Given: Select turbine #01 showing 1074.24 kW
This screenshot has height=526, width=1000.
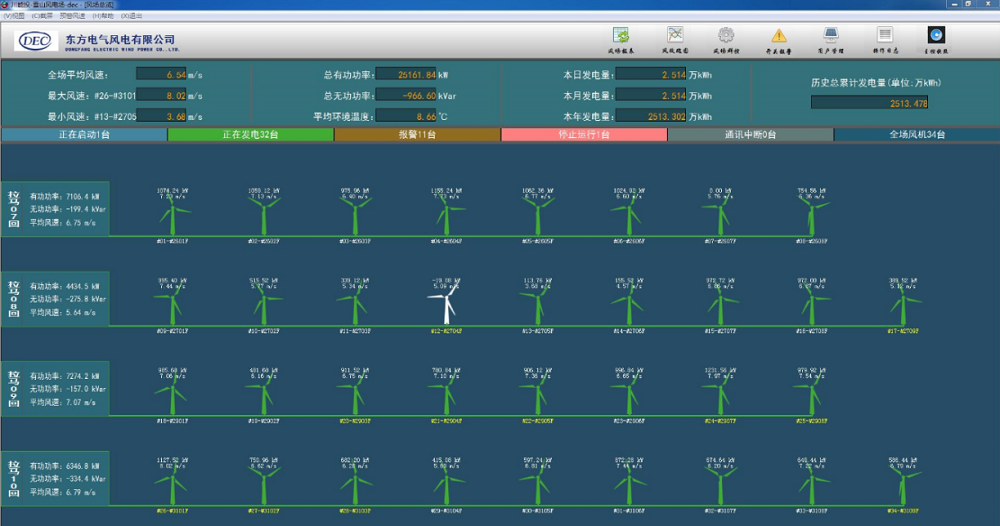Looking at the screenshot, I should point(173,216).
